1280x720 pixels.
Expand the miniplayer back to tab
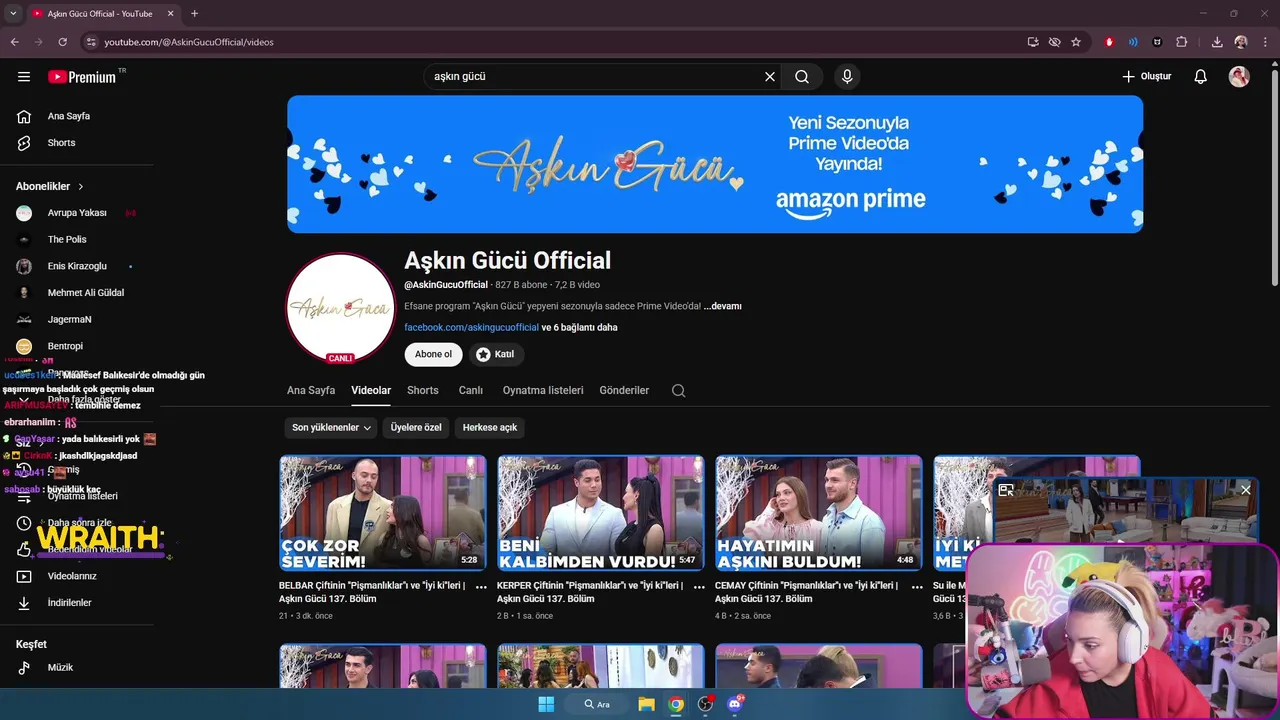click(1006, 490)
